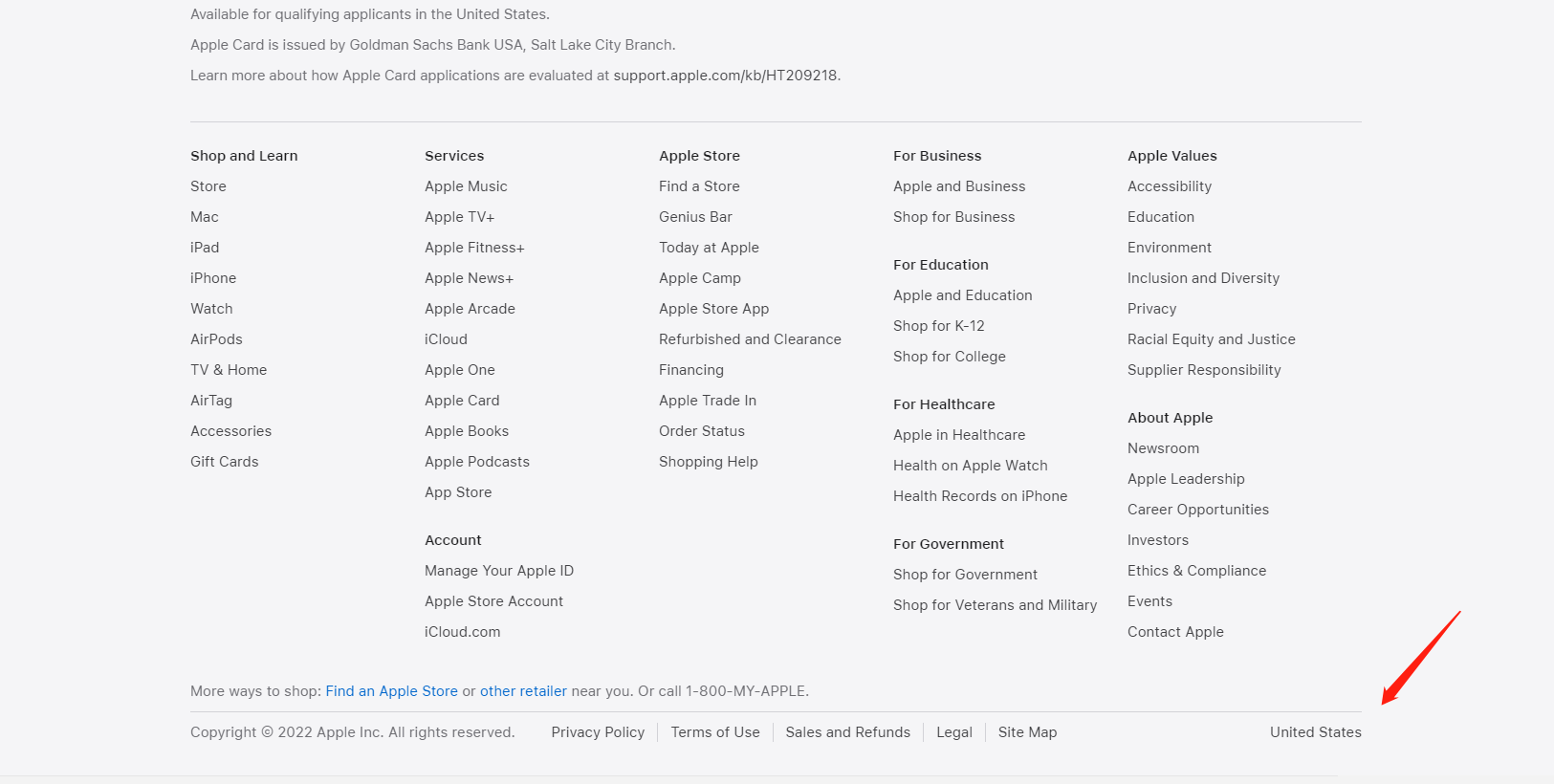Go to Apple Fitness+
The width and height of the screenshot is (1554, 784).
[474, 248]
